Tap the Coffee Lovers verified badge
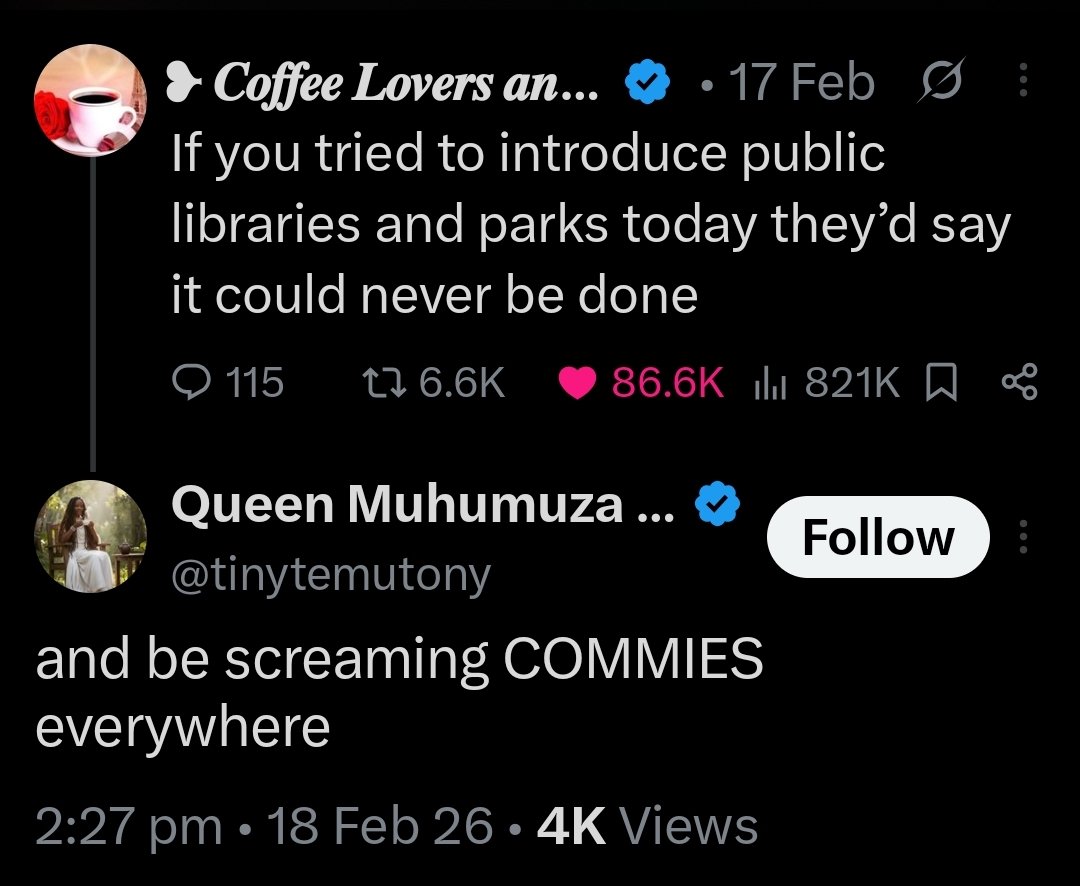 click(647, 81)
